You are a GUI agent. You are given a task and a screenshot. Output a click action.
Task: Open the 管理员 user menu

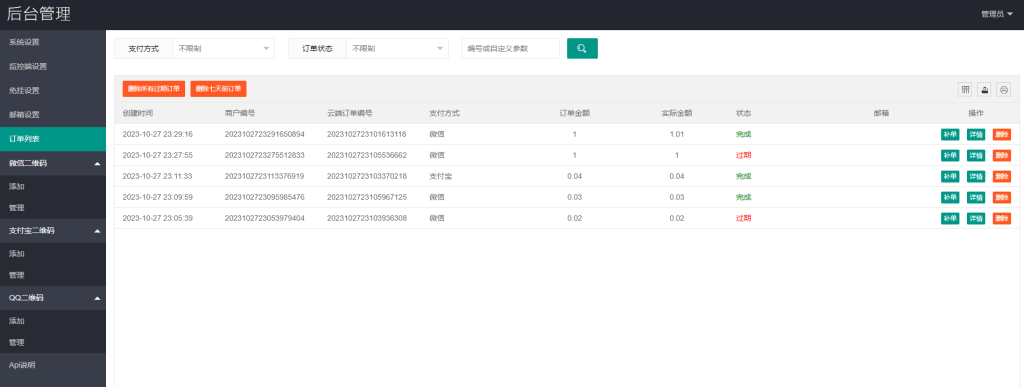[x=997, y=14]
